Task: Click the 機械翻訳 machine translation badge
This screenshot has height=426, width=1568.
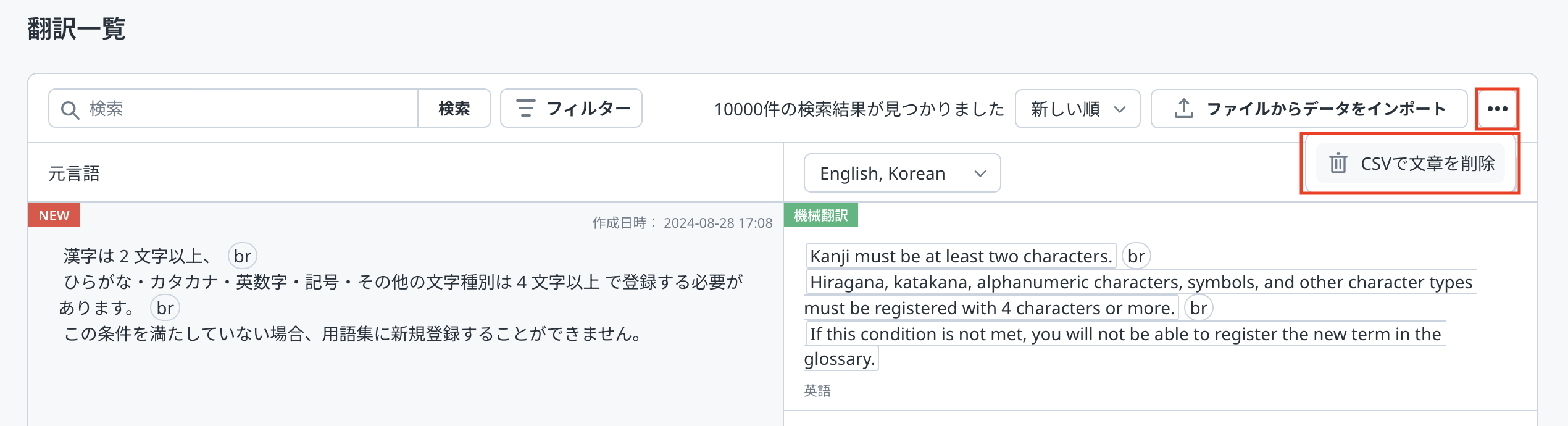Action: [x=820, y=215]
